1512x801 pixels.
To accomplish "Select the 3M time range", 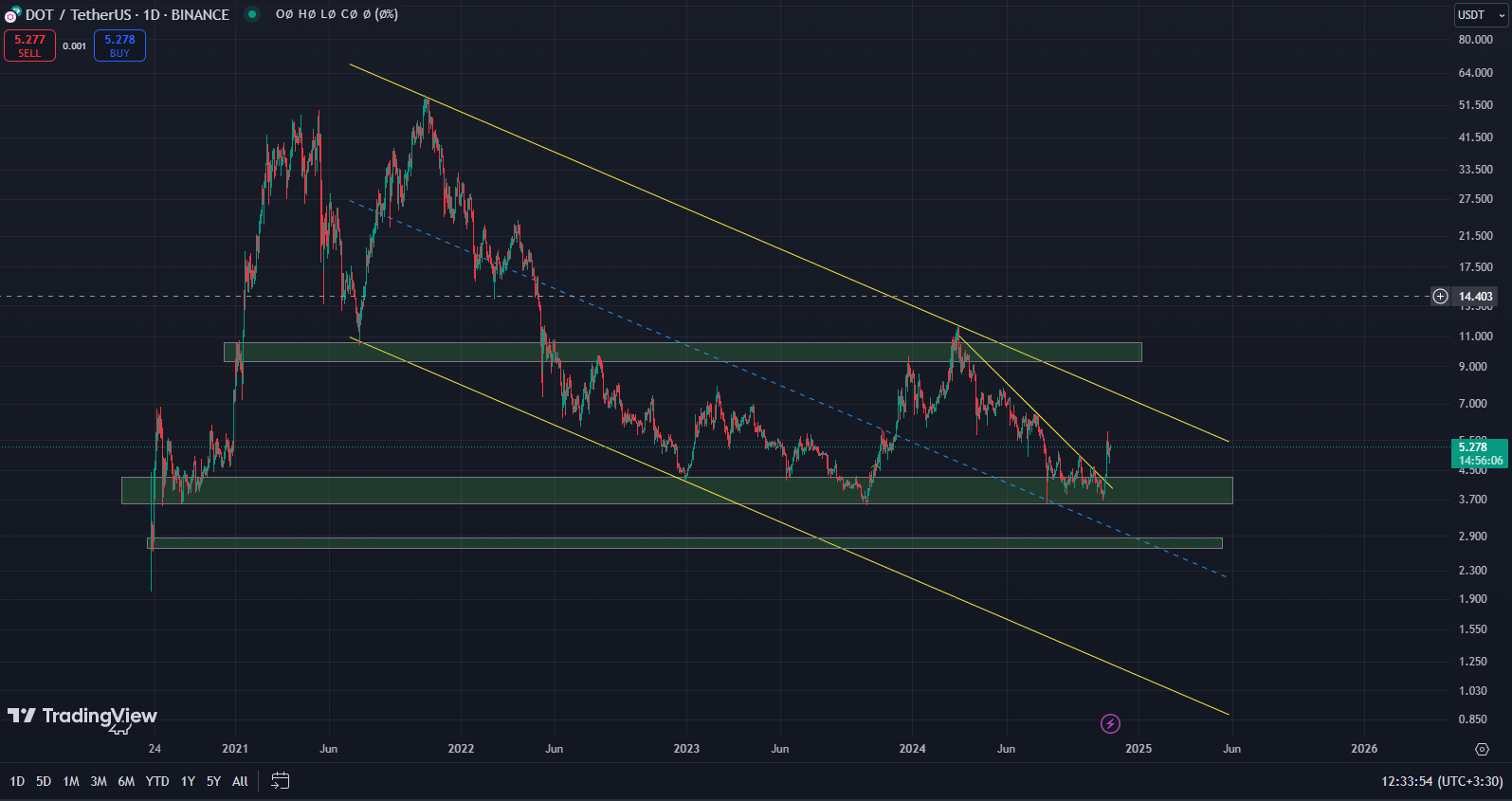I will [x=99, y=781].
